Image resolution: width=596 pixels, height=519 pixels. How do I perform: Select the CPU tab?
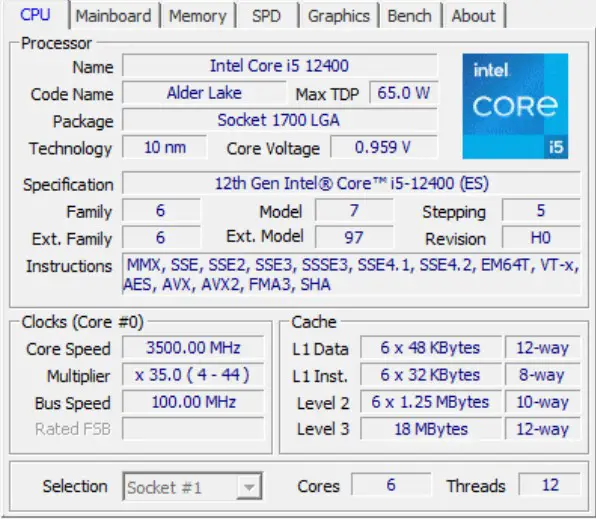[x=35, y=15]
